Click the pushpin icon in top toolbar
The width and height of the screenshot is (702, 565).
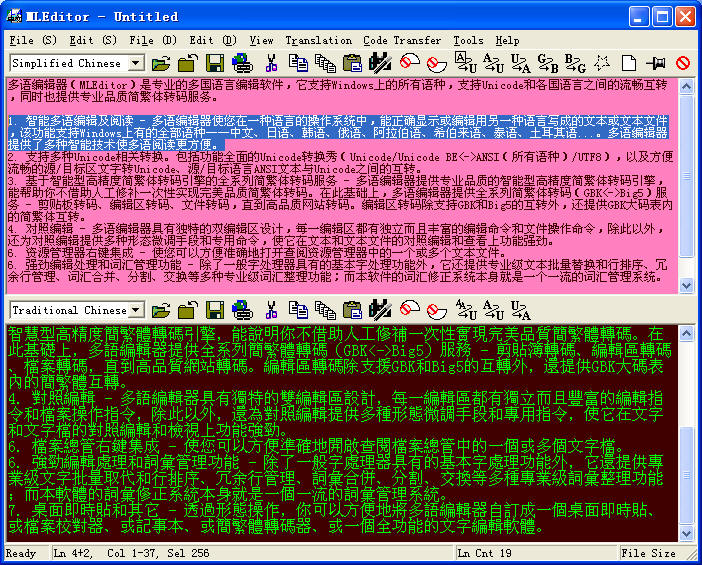656,64
